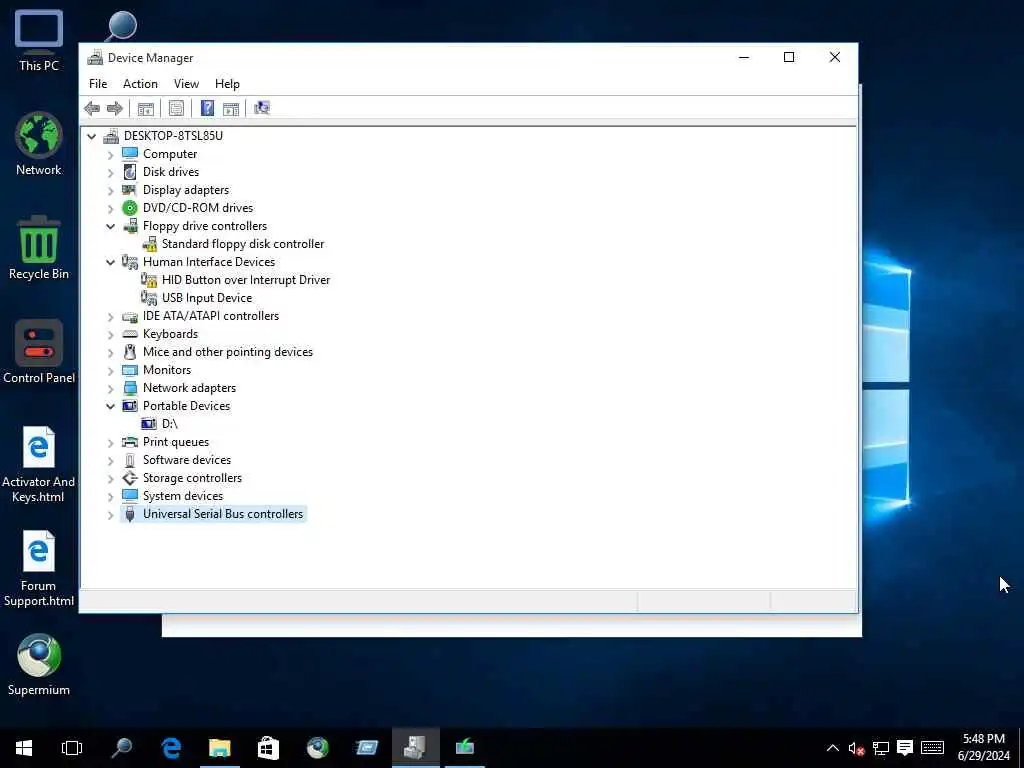1024x768 pixels.
Task: Open File Explorer from the taskbar
Action: [x=219, y=748]
